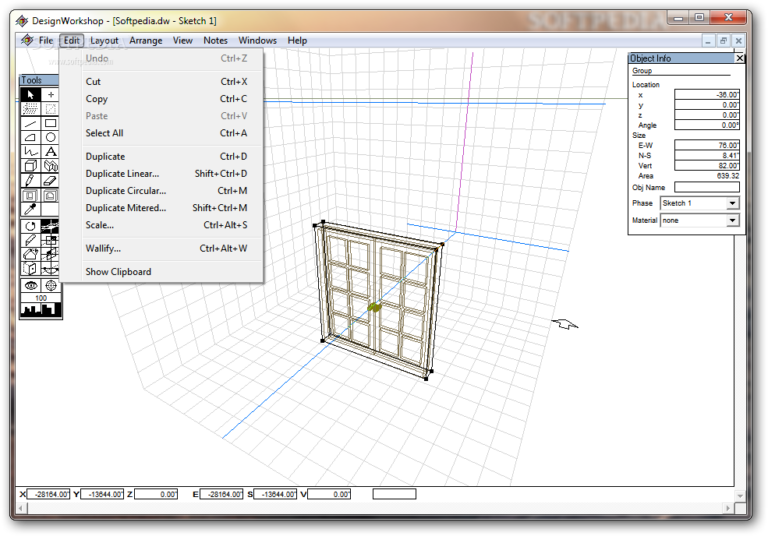Viewport: 768px width, 536px height.
Task: Select the eyedropper tool
Action: click(x=30, y=209)
